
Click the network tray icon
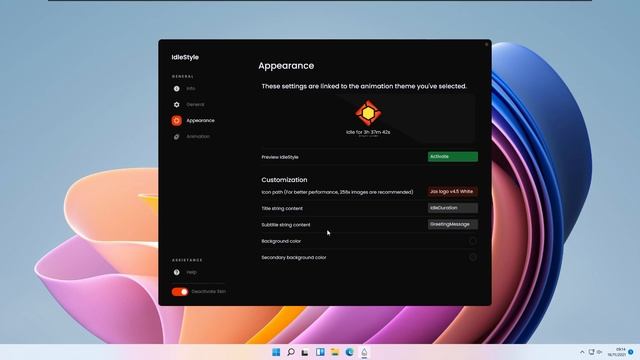[591, 352]
